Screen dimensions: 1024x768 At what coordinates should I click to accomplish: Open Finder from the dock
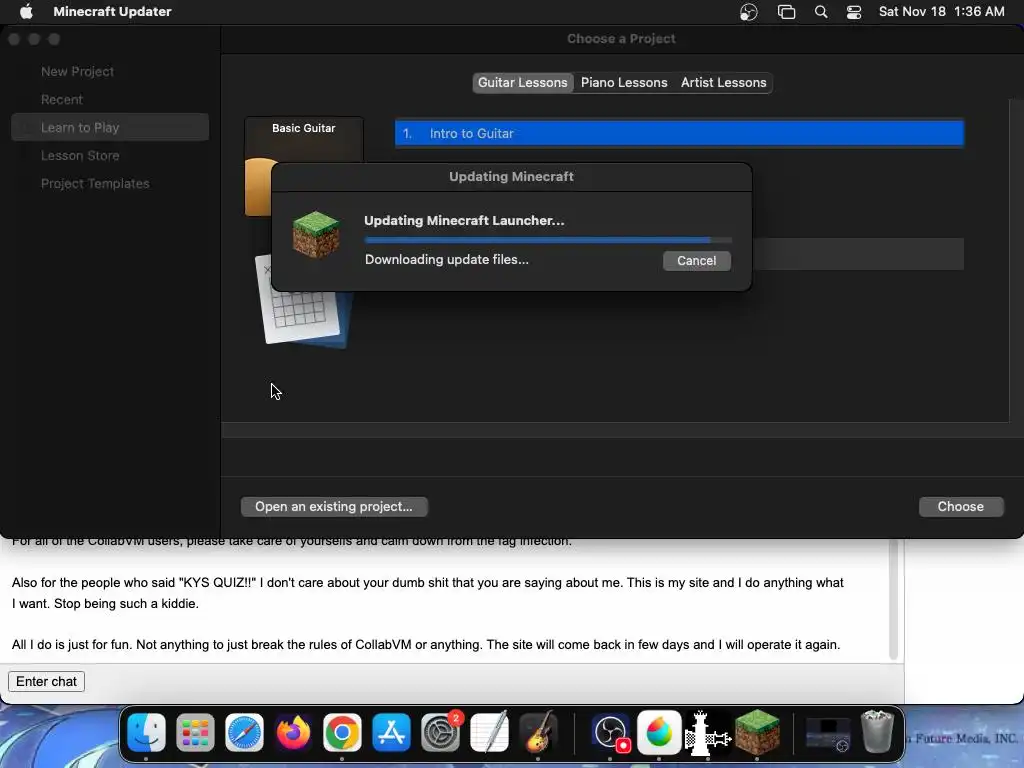coord(146,732)
